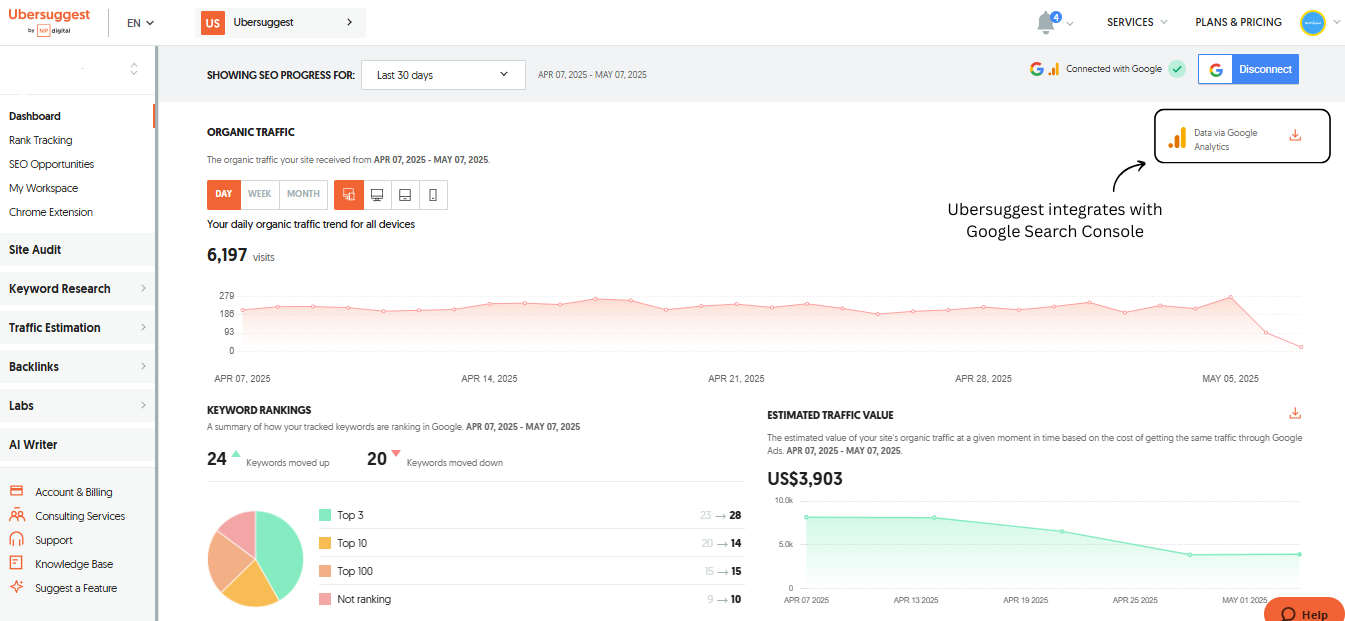
Task: Click the Suggest a Feature sparkle icon
Action: pos(16,587)
